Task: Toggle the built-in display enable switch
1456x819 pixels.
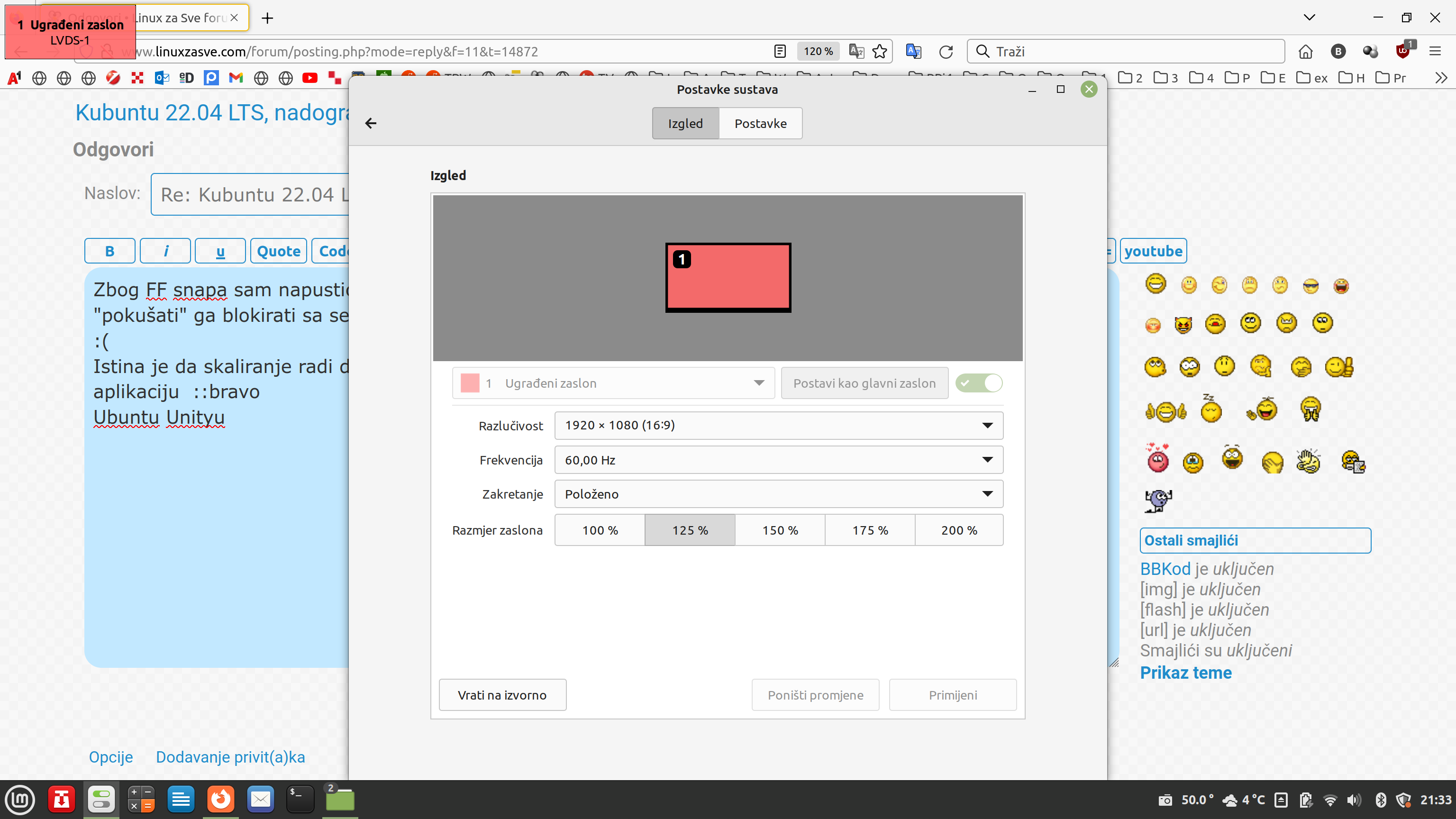Action: coord(979,383)
